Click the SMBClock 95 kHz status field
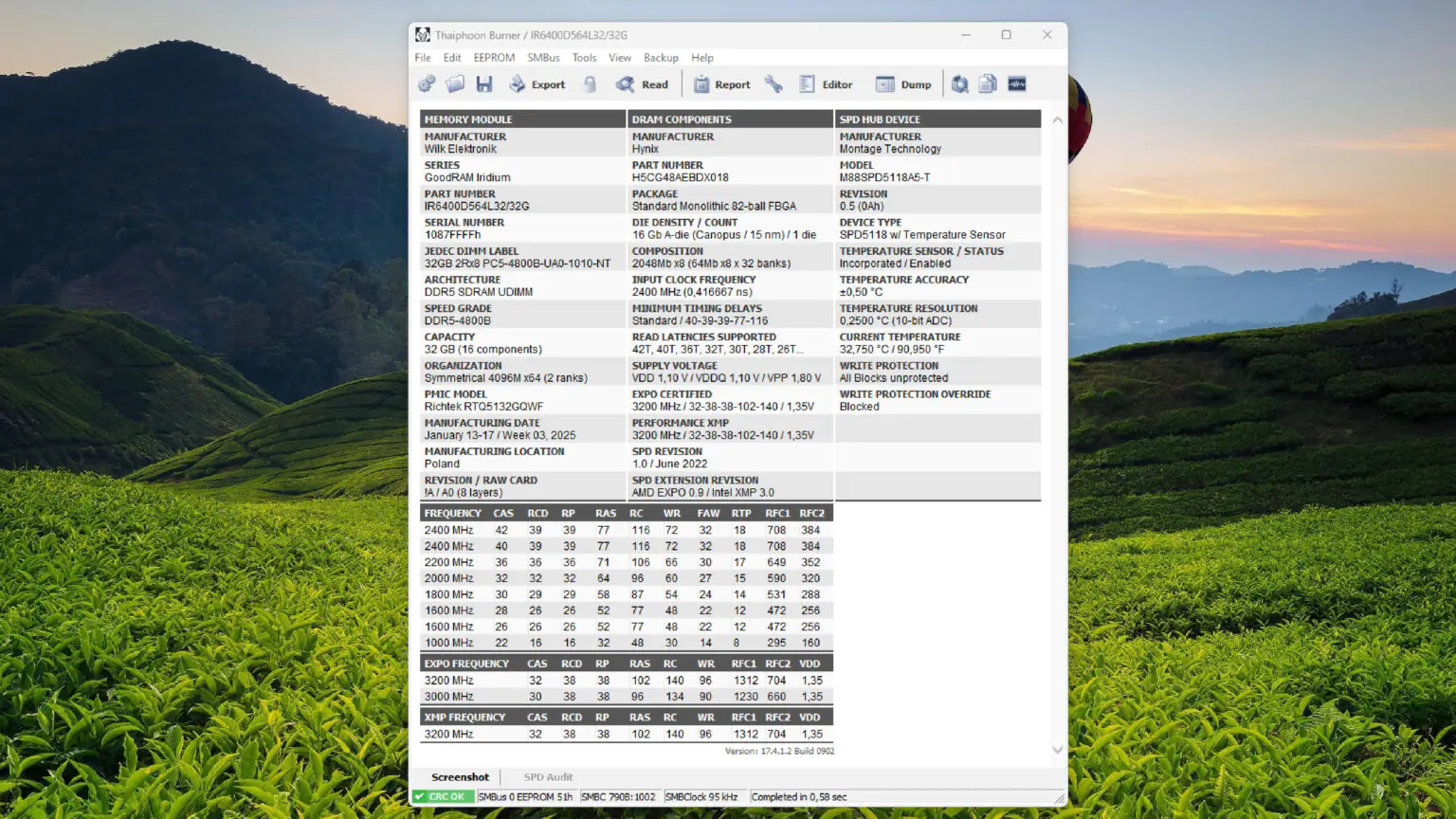 click(x=703, y=796)
